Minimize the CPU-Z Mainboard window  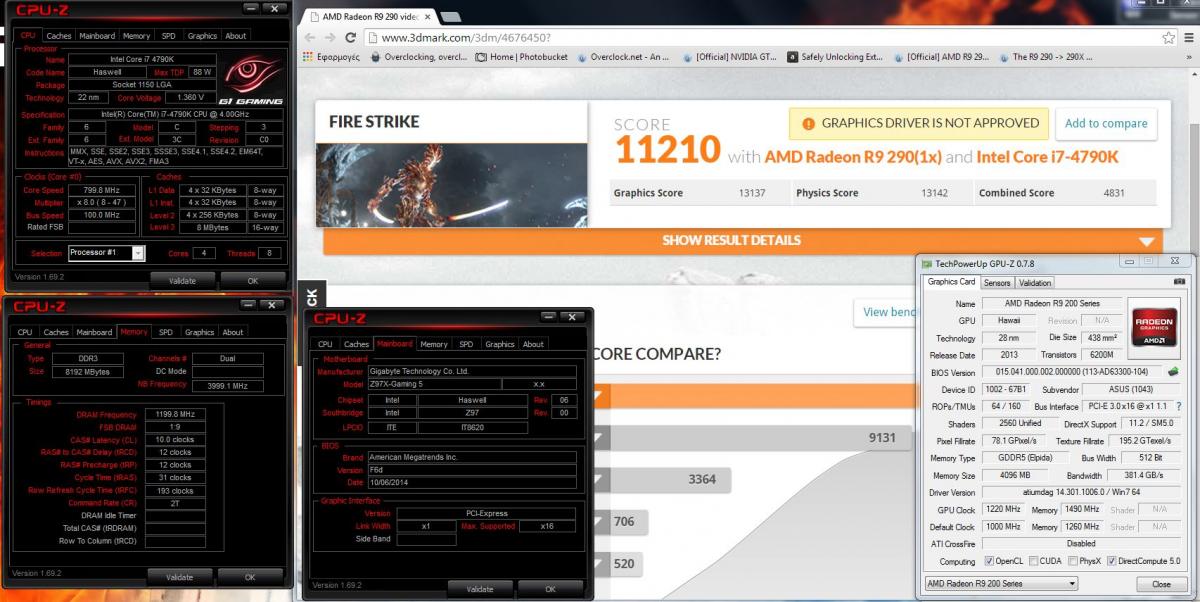pyautogui.click(x=550, y=318)
